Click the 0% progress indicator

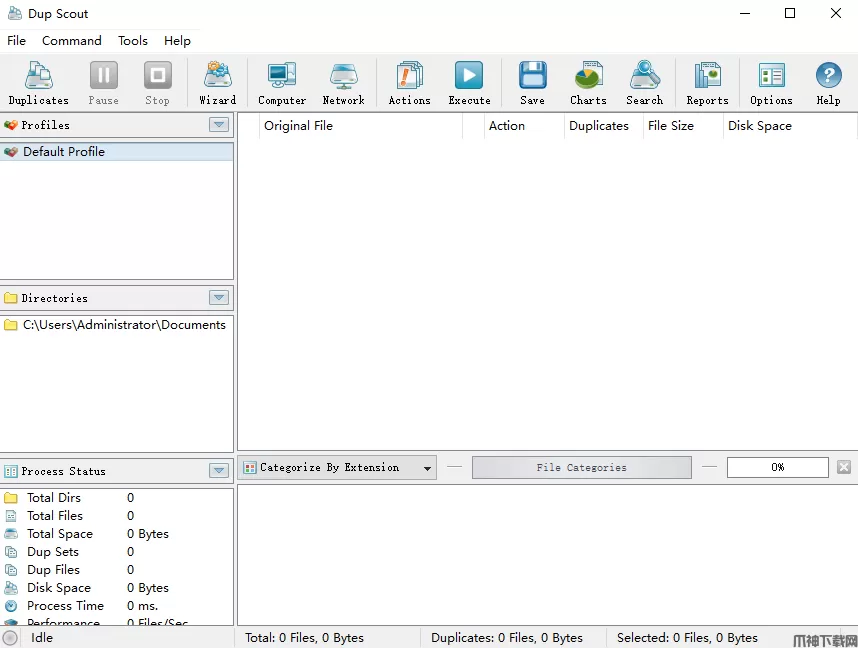click(x=777, y=468)
